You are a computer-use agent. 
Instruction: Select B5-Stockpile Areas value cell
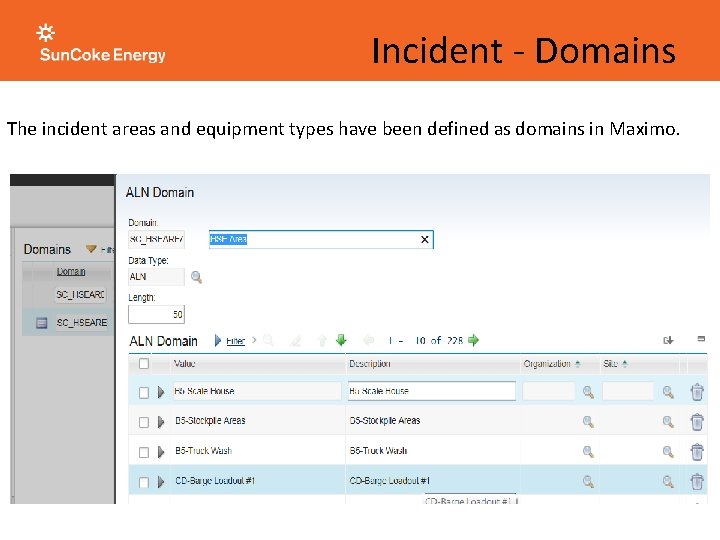210,421
